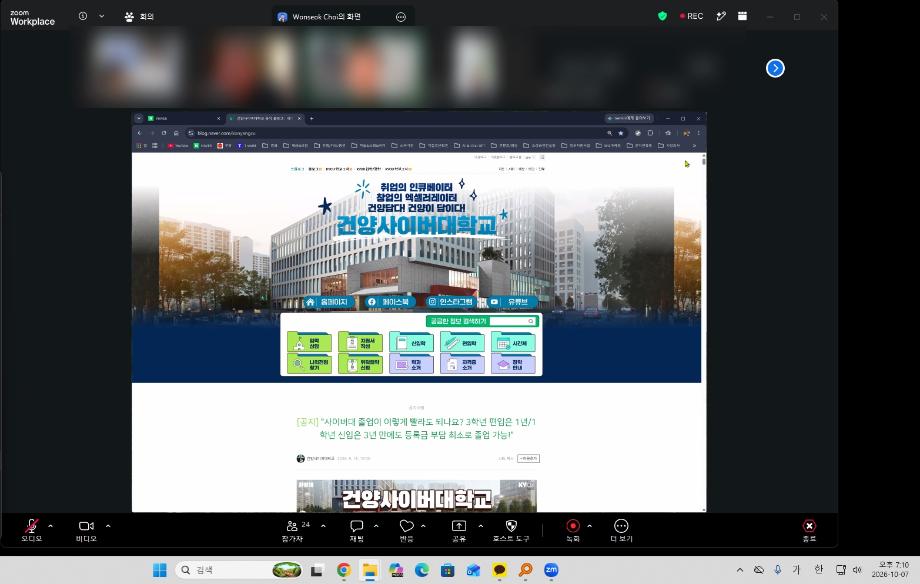Open video options arrow beside 비디오
The height and width of the screenshot is (584, 920).
coord(108,526)
